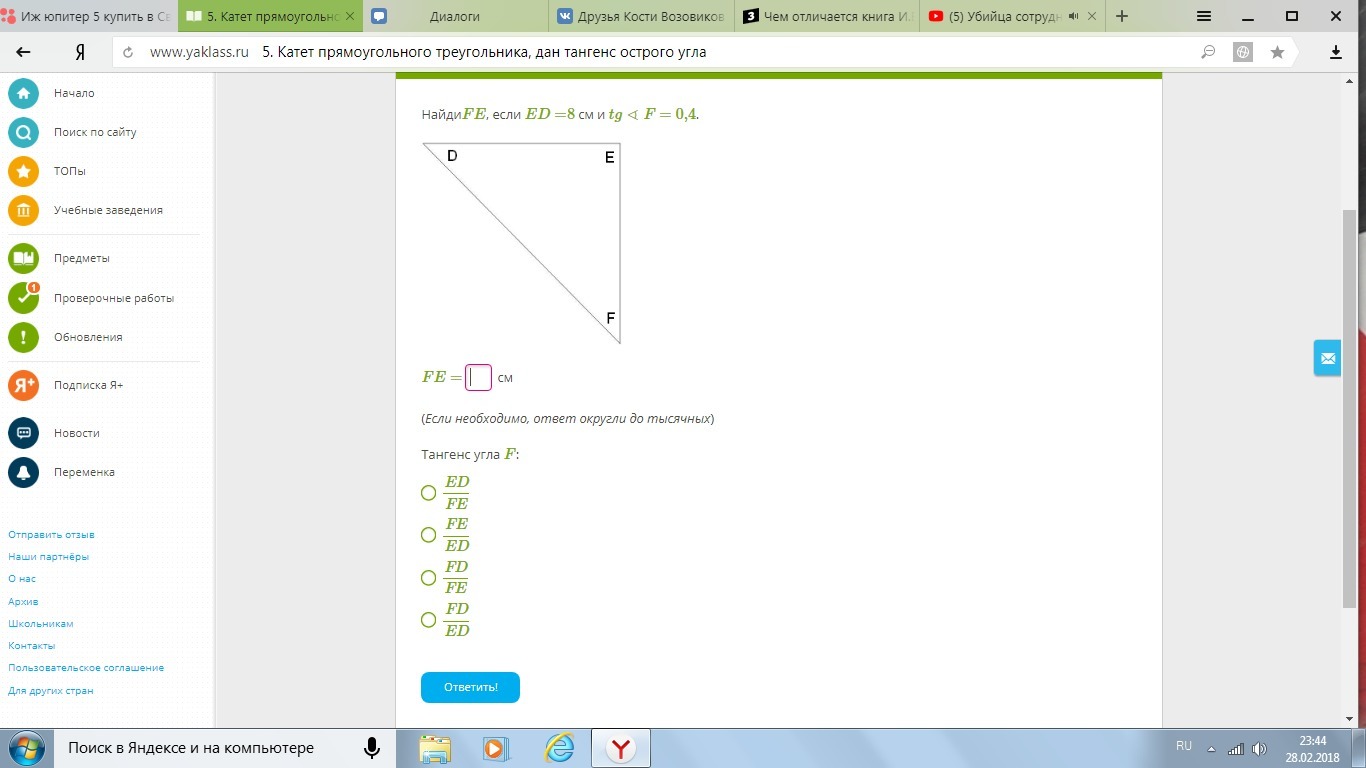Image resolution: width=1366 pixels, height=768 pixels.
Task: Show hidden tray icons with the arrow
Action: point(1212,749)
